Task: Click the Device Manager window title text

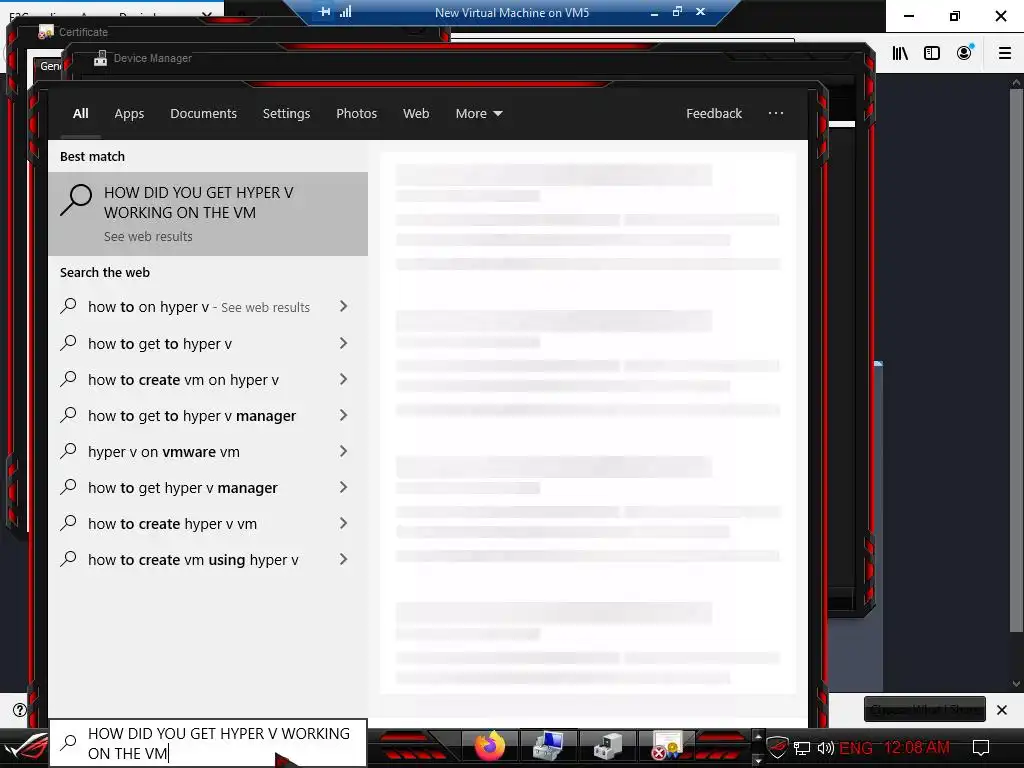Action: pyautogui.click(x=153, y=58)
